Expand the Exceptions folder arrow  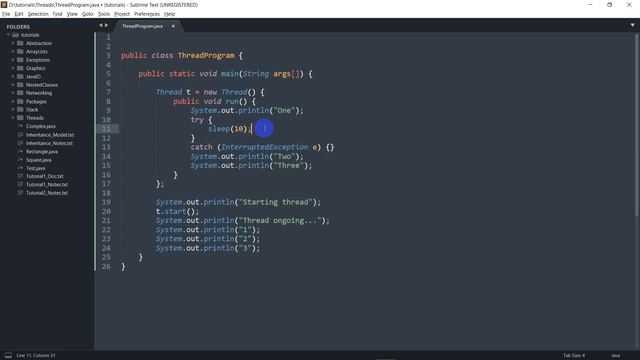pos(13,60)
